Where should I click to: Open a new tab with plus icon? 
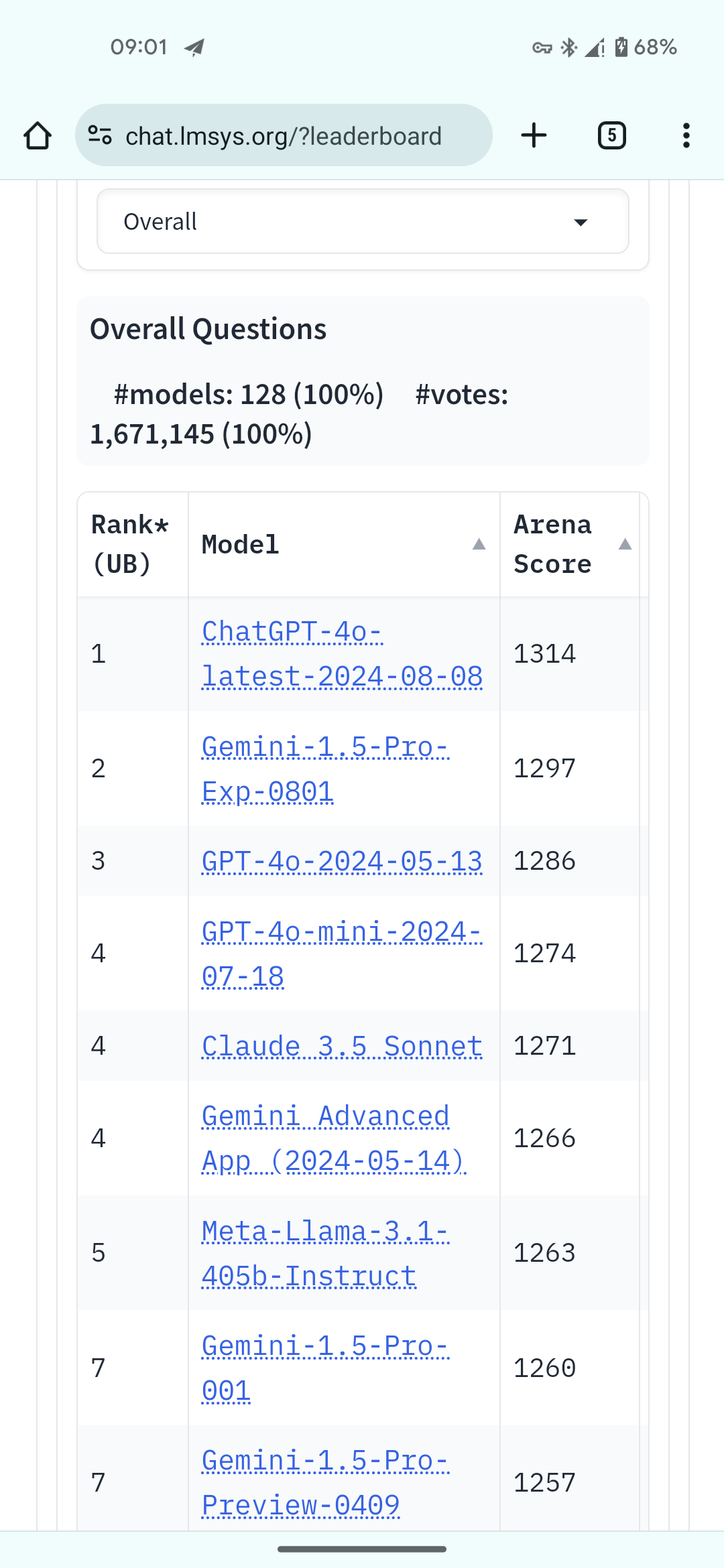(x=534, y=135)
